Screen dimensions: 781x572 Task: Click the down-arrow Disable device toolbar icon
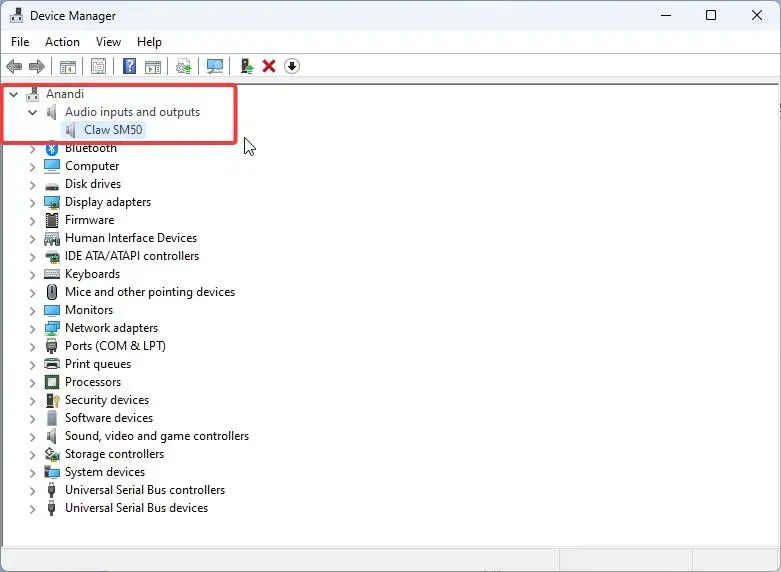point(292,66)
